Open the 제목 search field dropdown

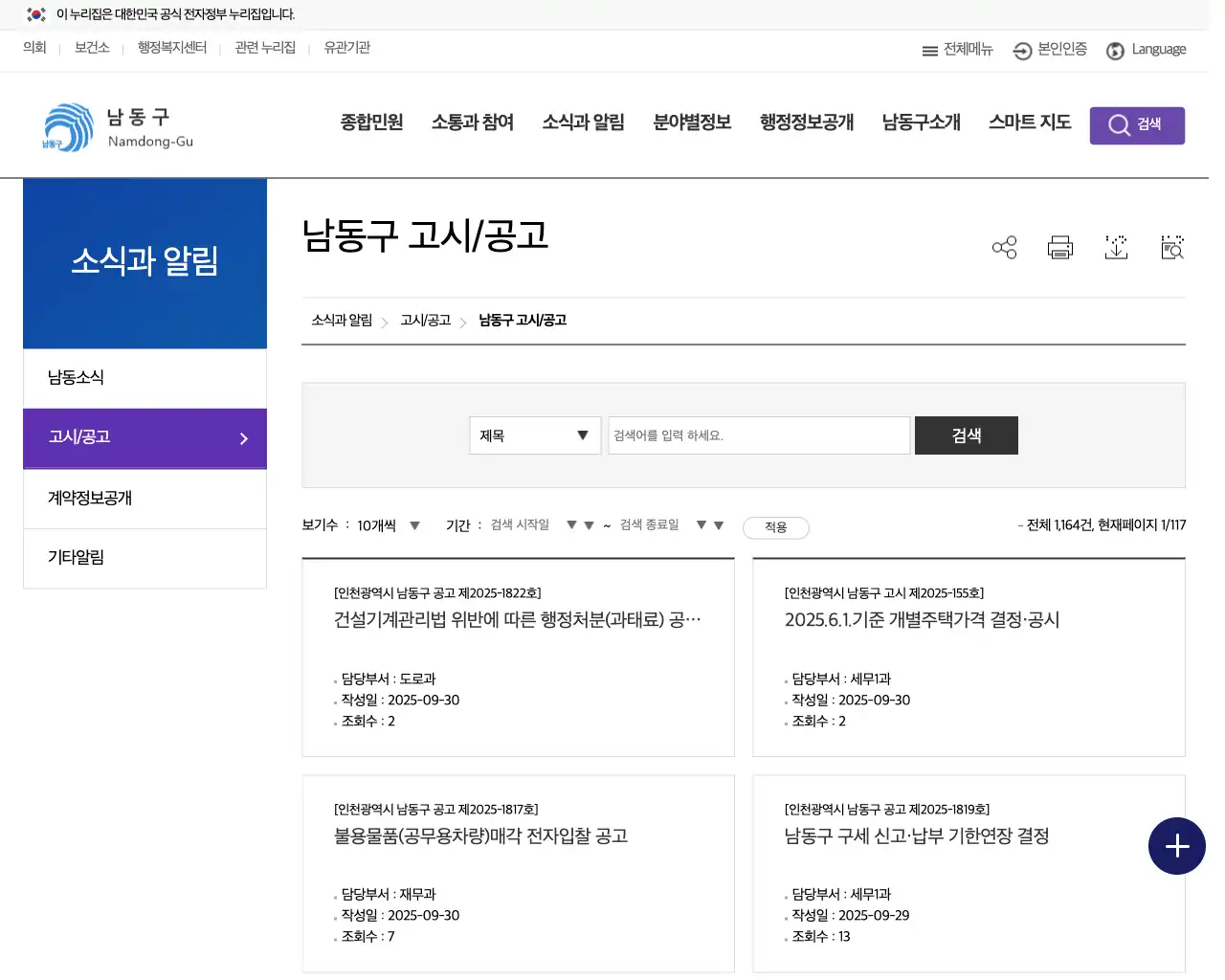click(534, 435)
